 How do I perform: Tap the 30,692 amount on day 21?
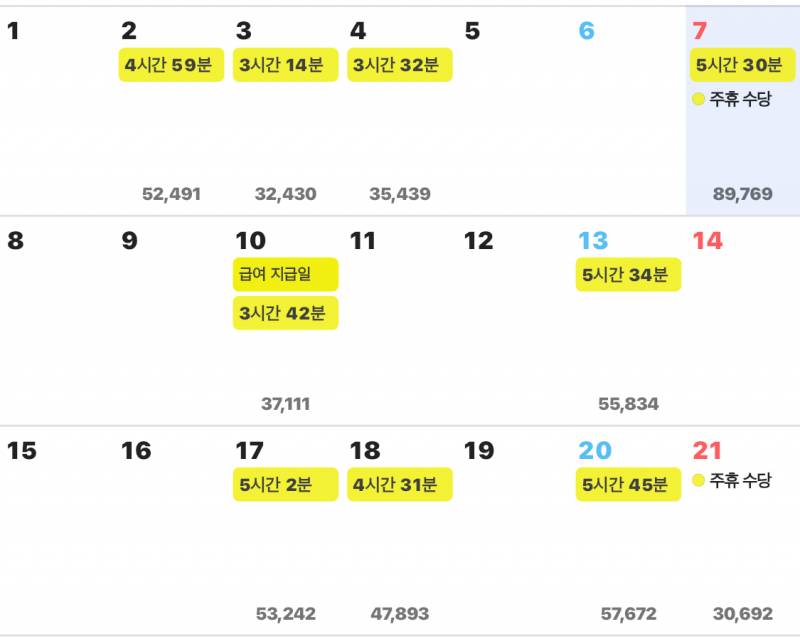(x=742, y=613)
